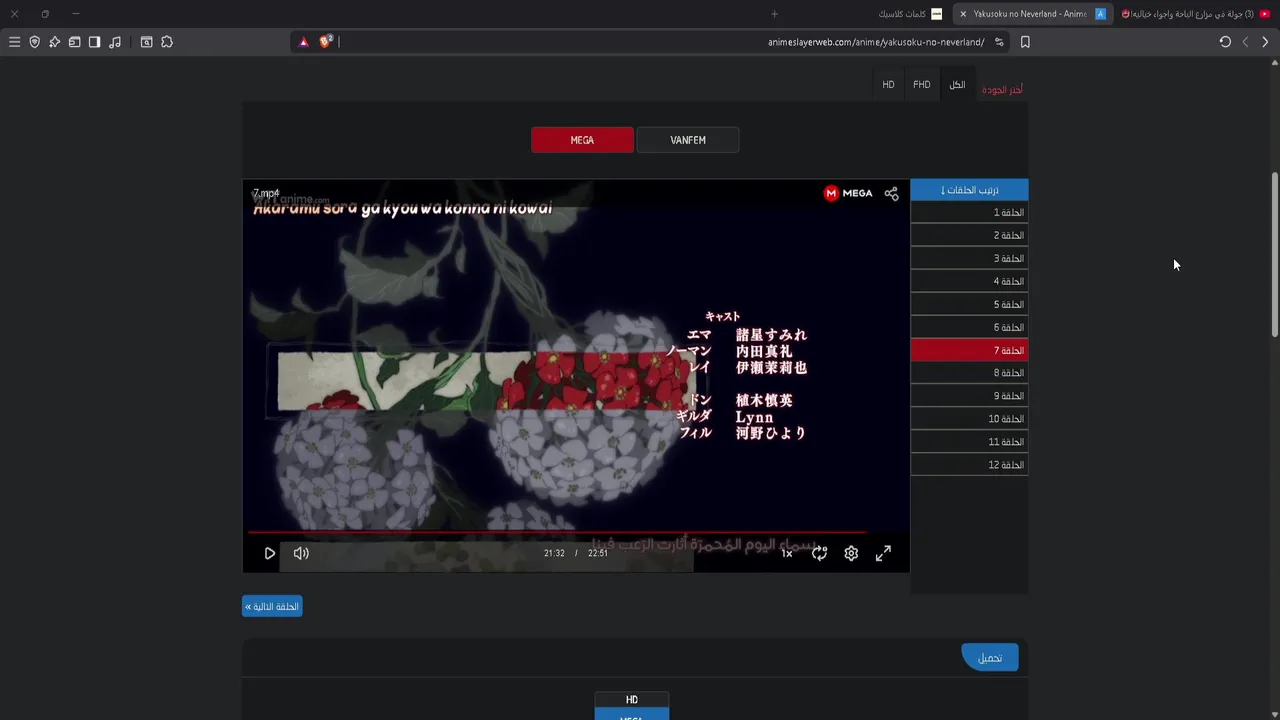The height and width of the screenshot is (720, 1280).
Task: Select the highlighted الحلقة 7 episode
Action: pos(969,351)
